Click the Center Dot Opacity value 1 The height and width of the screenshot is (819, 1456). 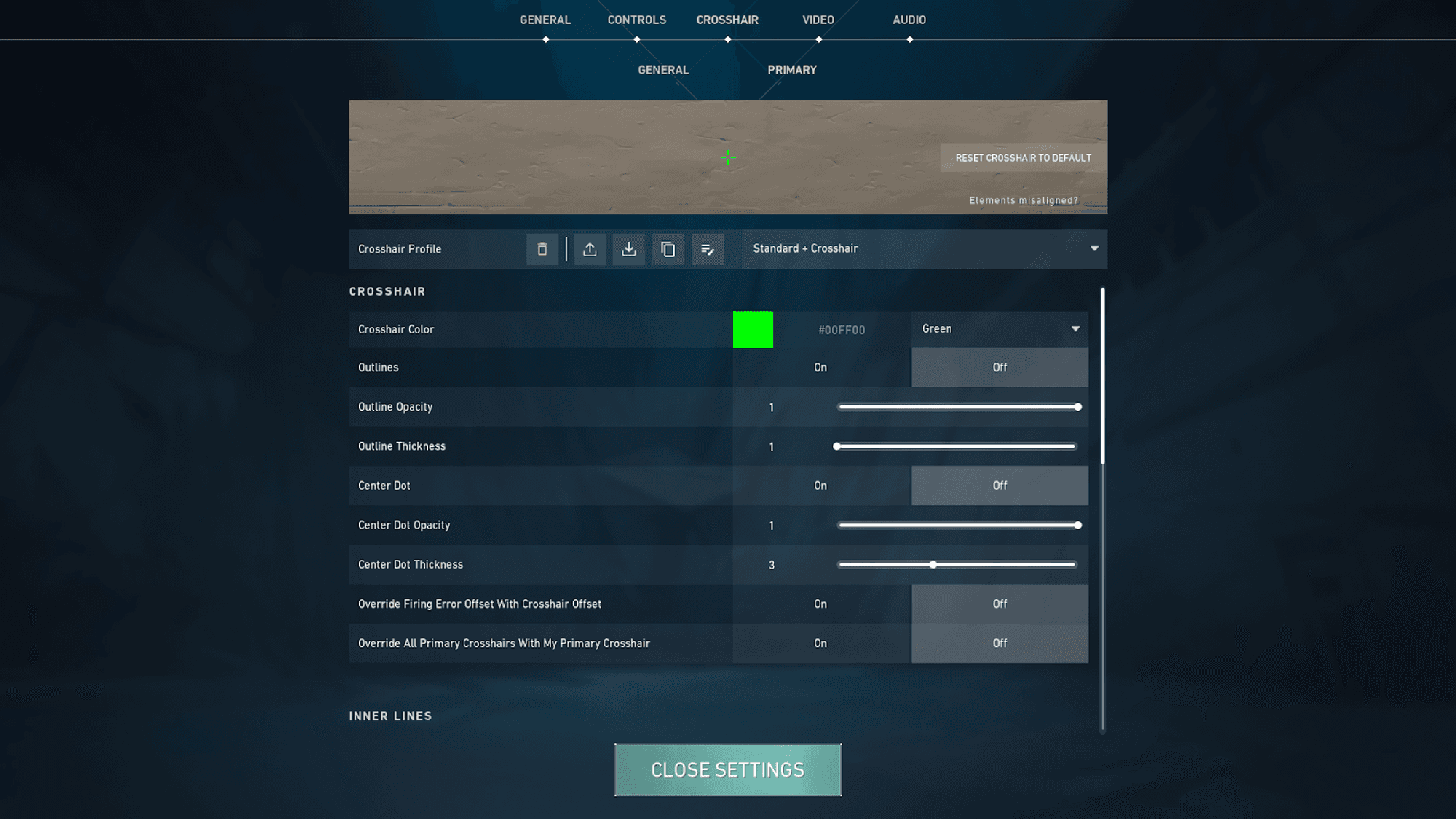tap(772, 526)
